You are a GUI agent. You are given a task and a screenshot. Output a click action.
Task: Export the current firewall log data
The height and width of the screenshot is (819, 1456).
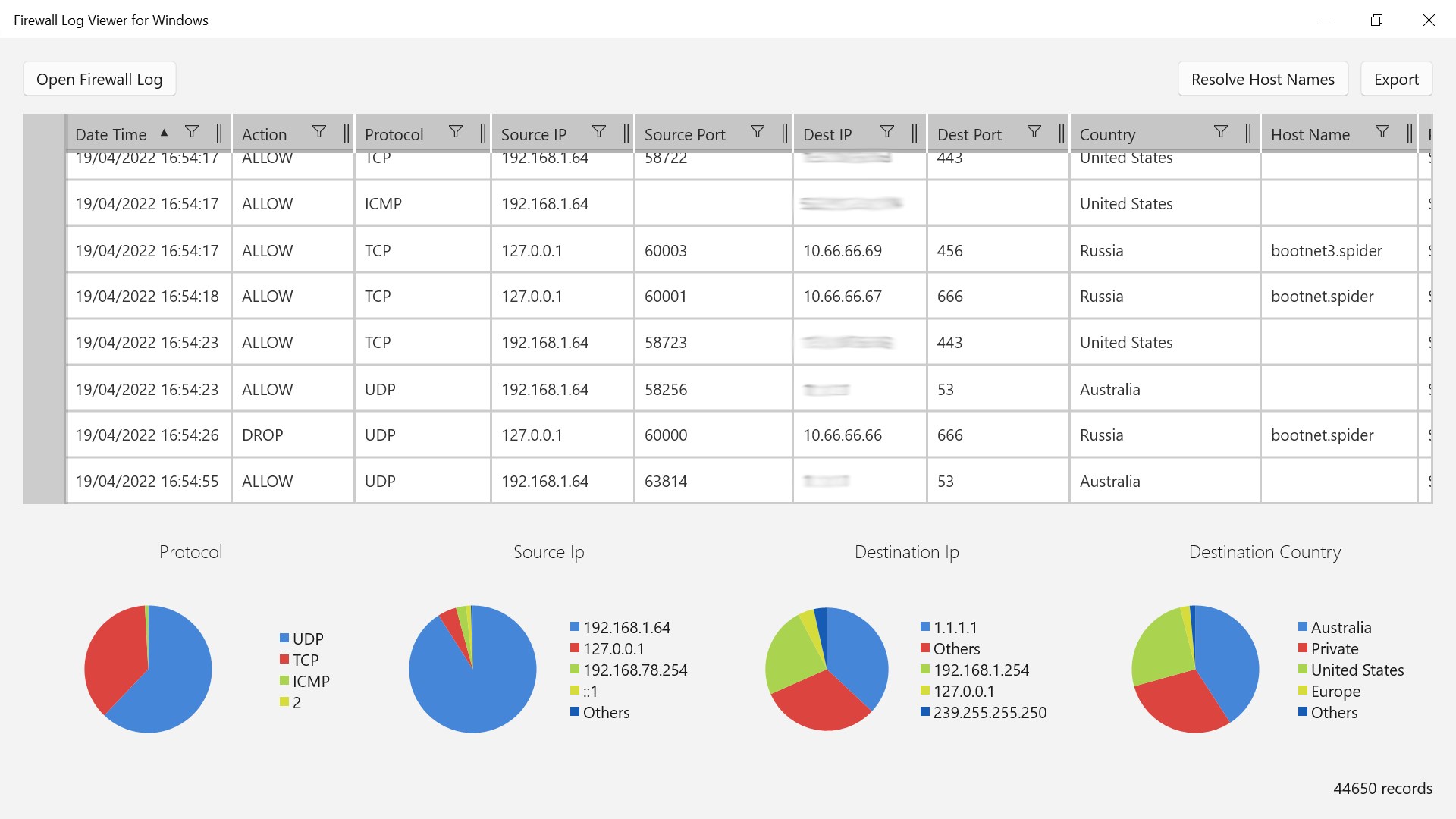[1396, 78]
